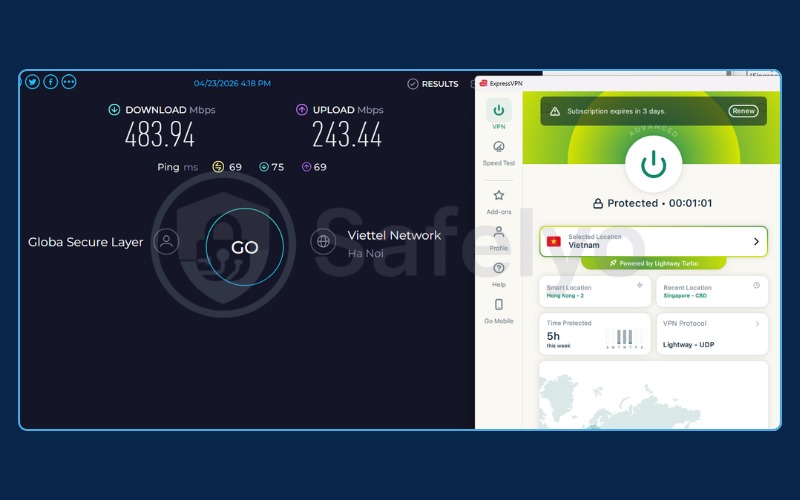The height and width of the screenshot is (500, 800).
Task: Open Add-ons star in ExpressVPN sidebar
Action: pyautogui.click(x=498, y=202)
